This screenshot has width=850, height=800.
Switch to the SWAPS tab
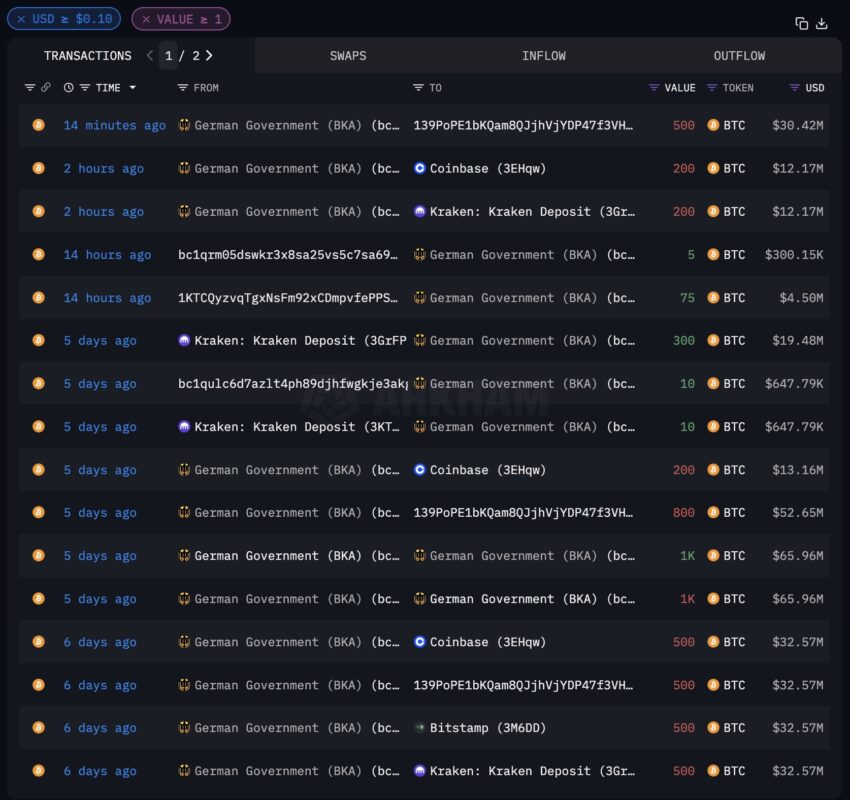(348, 55)
